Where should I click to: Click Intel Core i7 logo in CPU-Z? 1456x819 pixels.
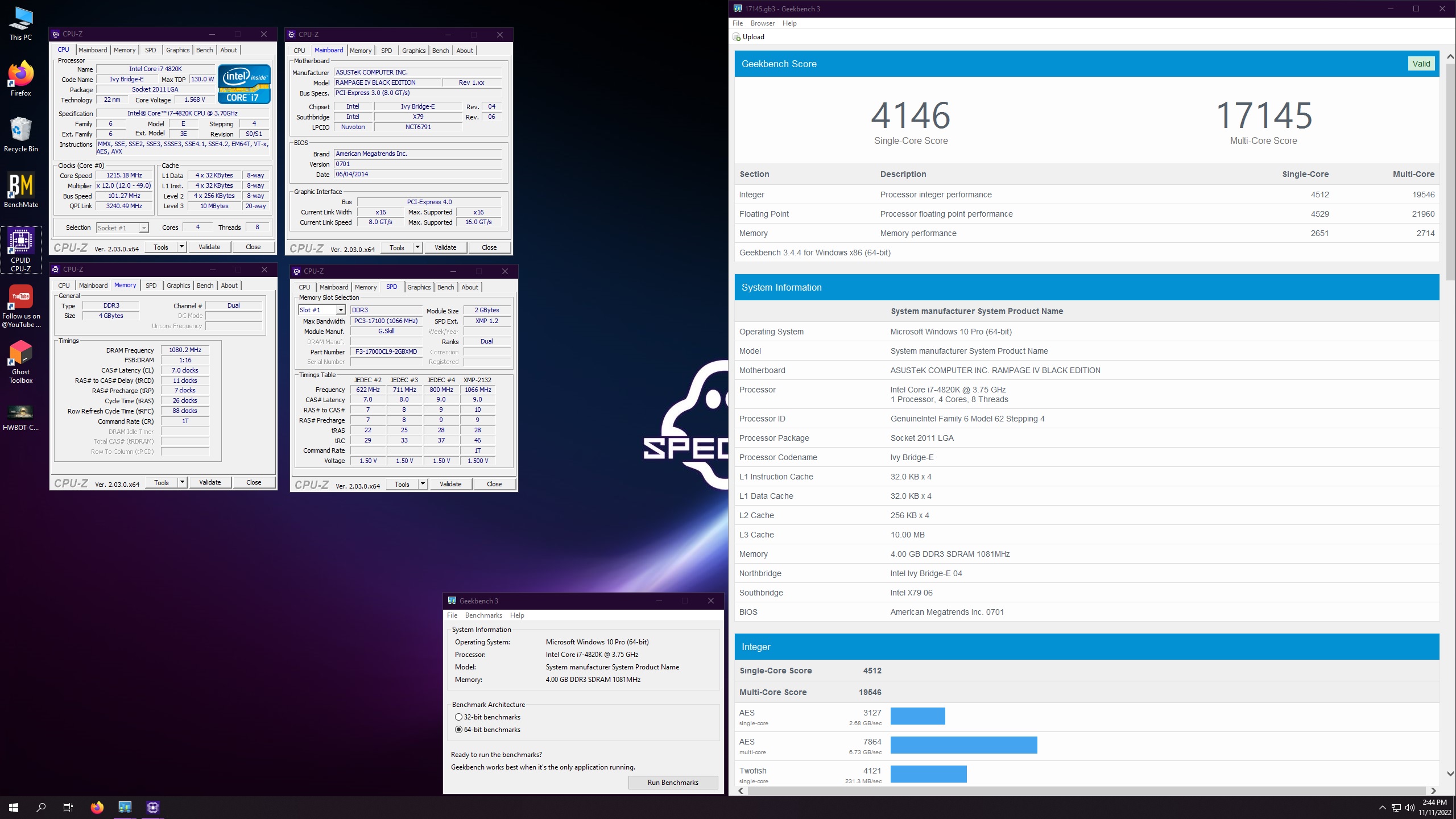tap(244, 84)
